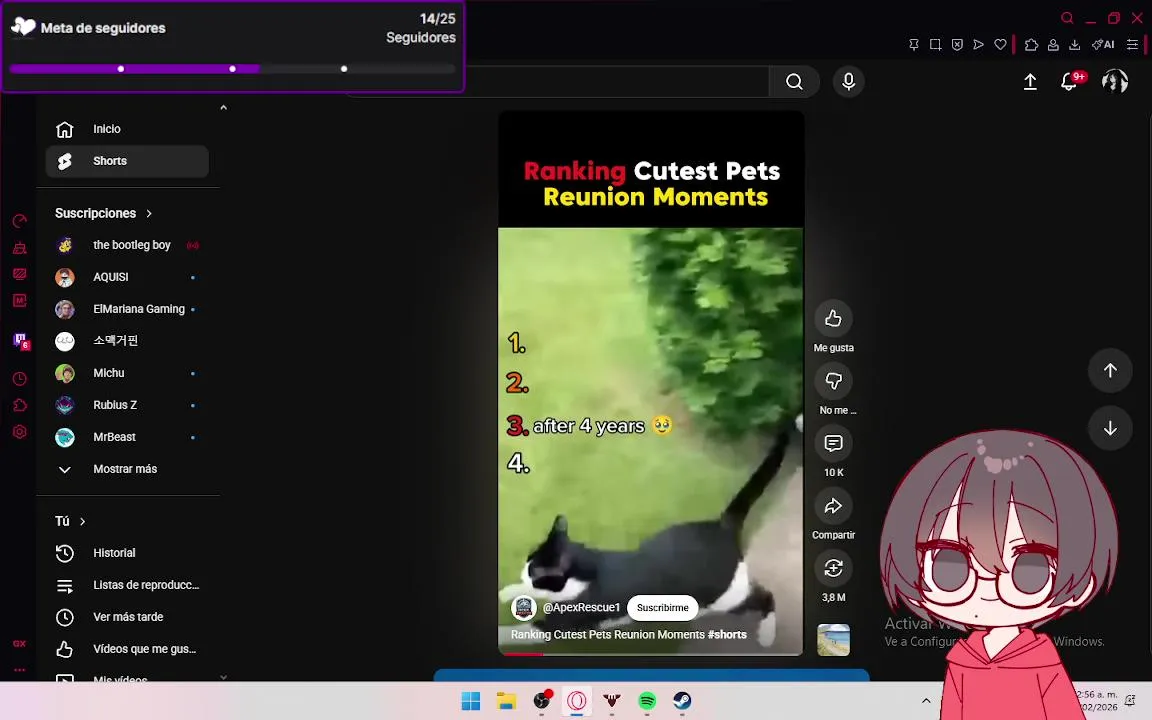Go to the next short arrow

(1110, 428)
